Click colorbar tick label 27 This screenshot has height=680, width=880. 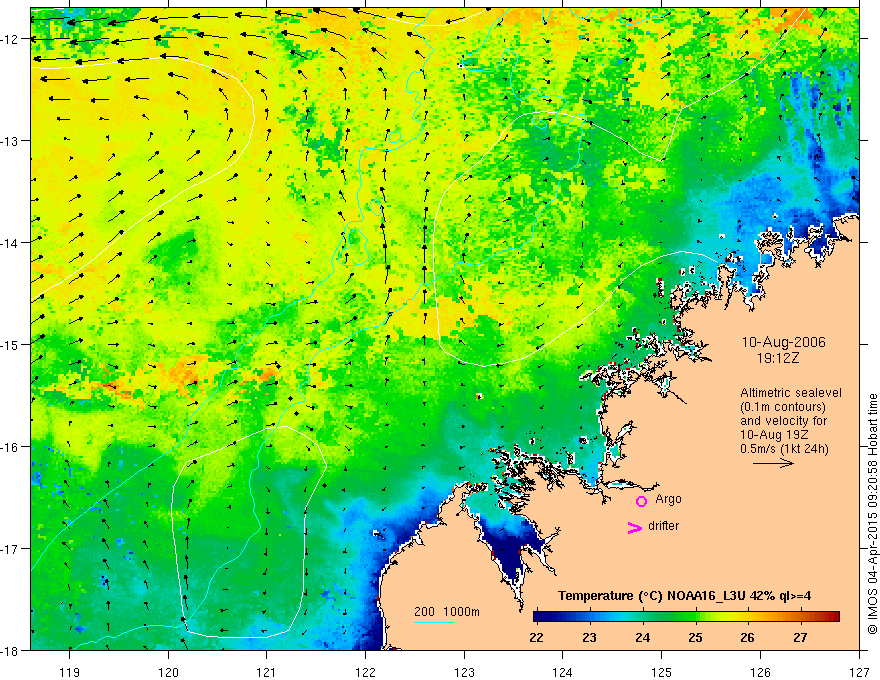click(x=800, y=637)
